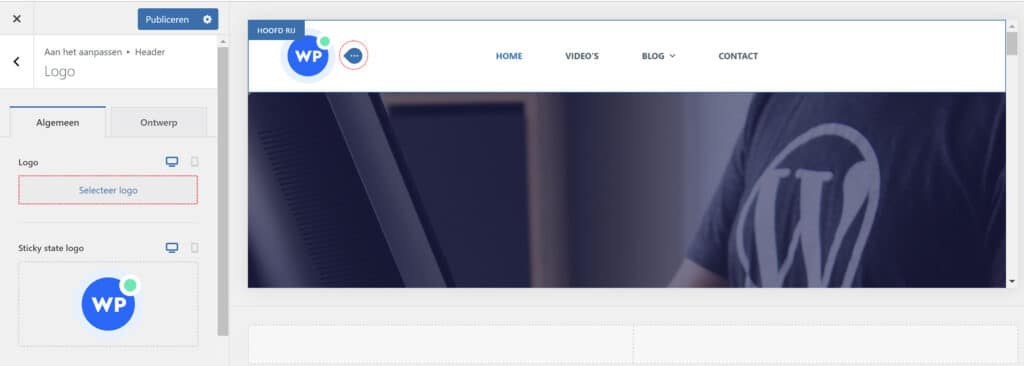Viewport: 1024px width, 366px height.
Task: Click the Publiceren button
Action: tap(167, 20)
